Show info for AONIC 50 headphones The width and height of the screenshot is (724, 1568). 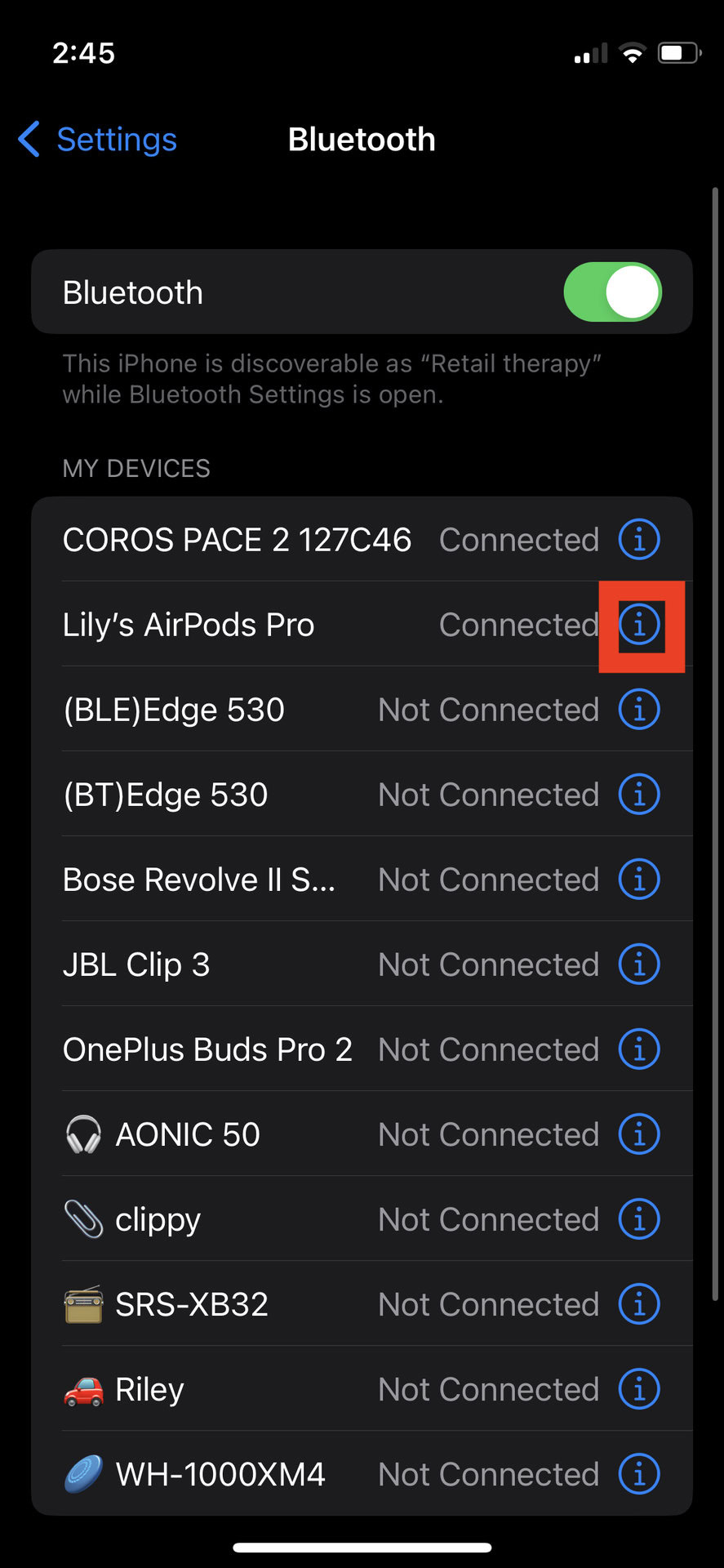click(x=639, y=1134)
